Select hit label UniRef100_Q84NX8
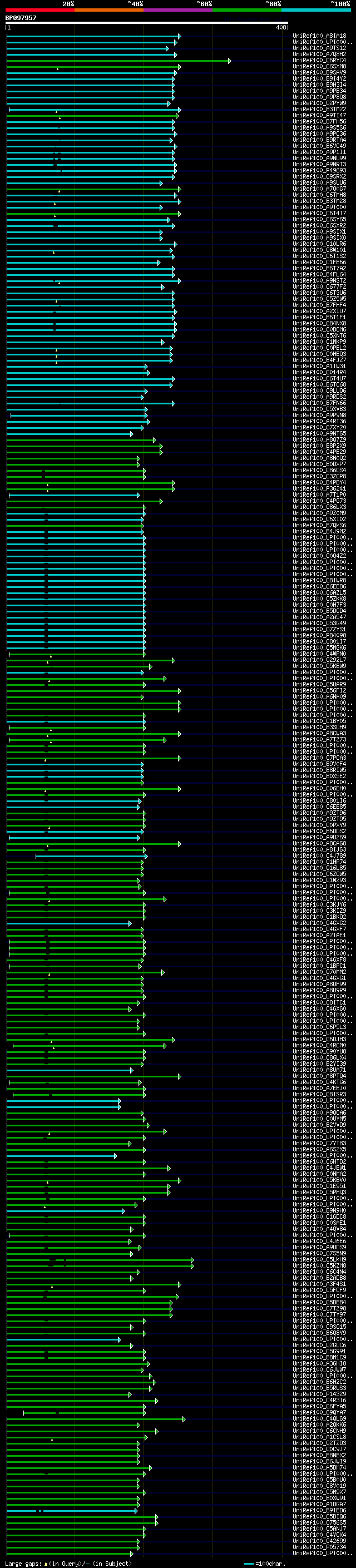 click(319, 323)
